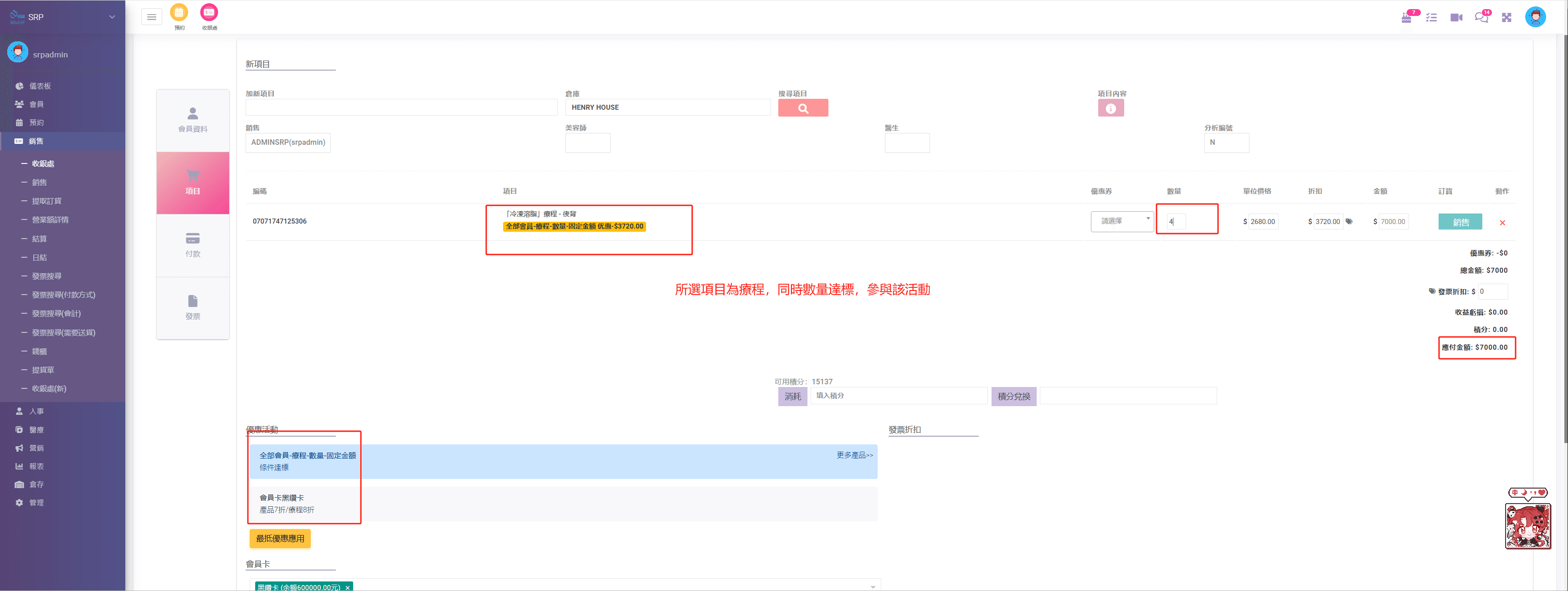
Task: Click the 最抵優惠應用 button
Action: pos(280,538)
